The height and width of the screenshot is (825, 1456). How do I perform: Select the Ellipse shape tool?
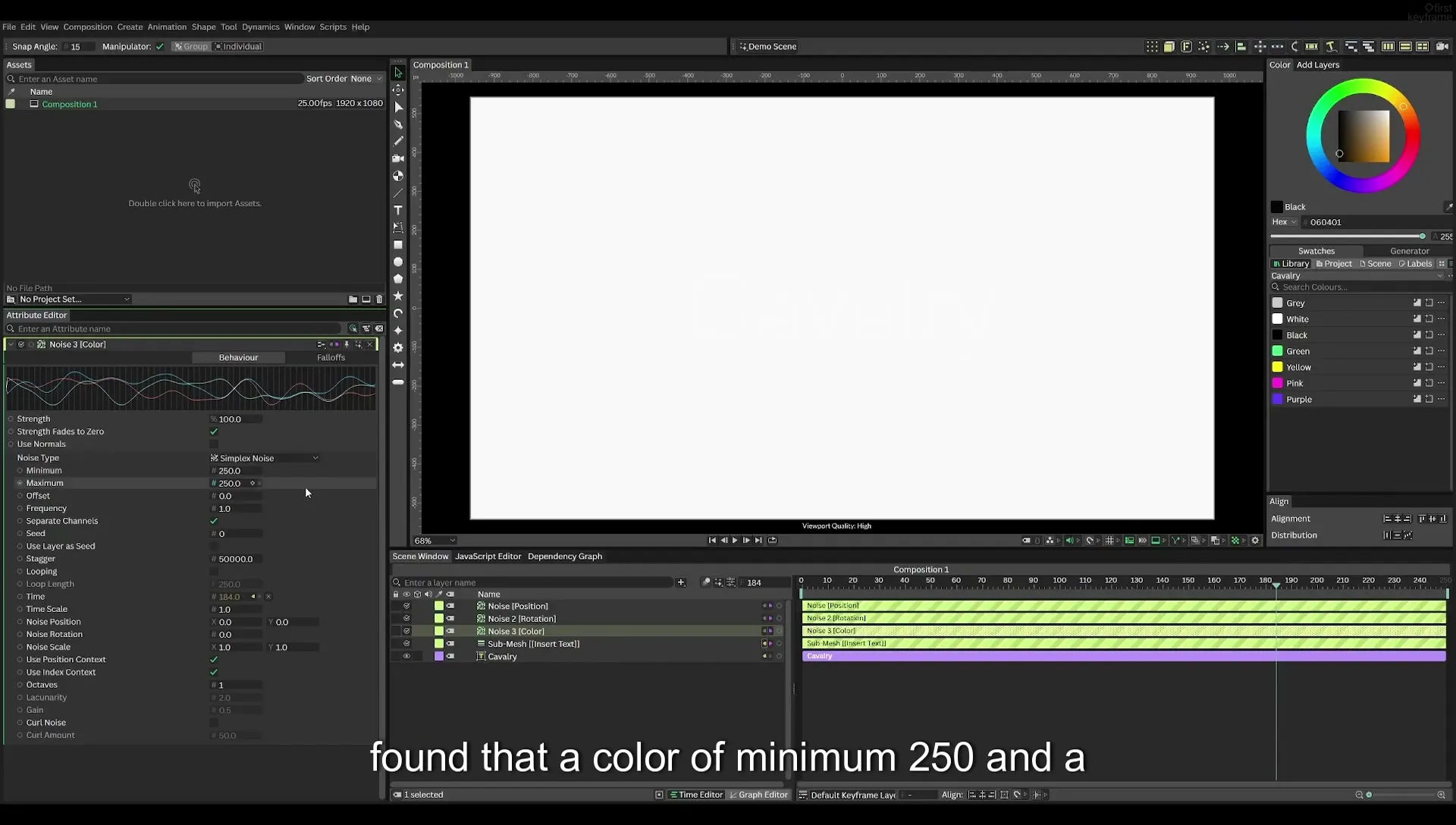click(397, 262)
